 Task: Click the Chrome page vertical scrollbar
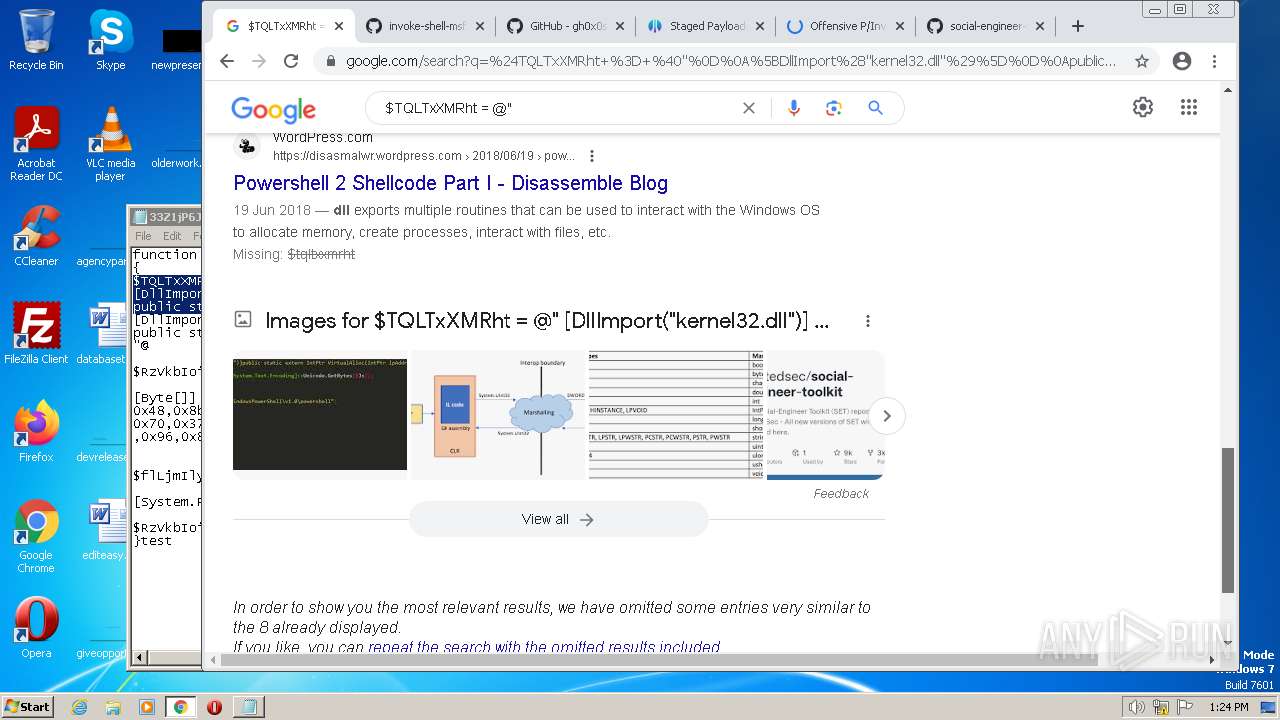[x=1228, y=518]
